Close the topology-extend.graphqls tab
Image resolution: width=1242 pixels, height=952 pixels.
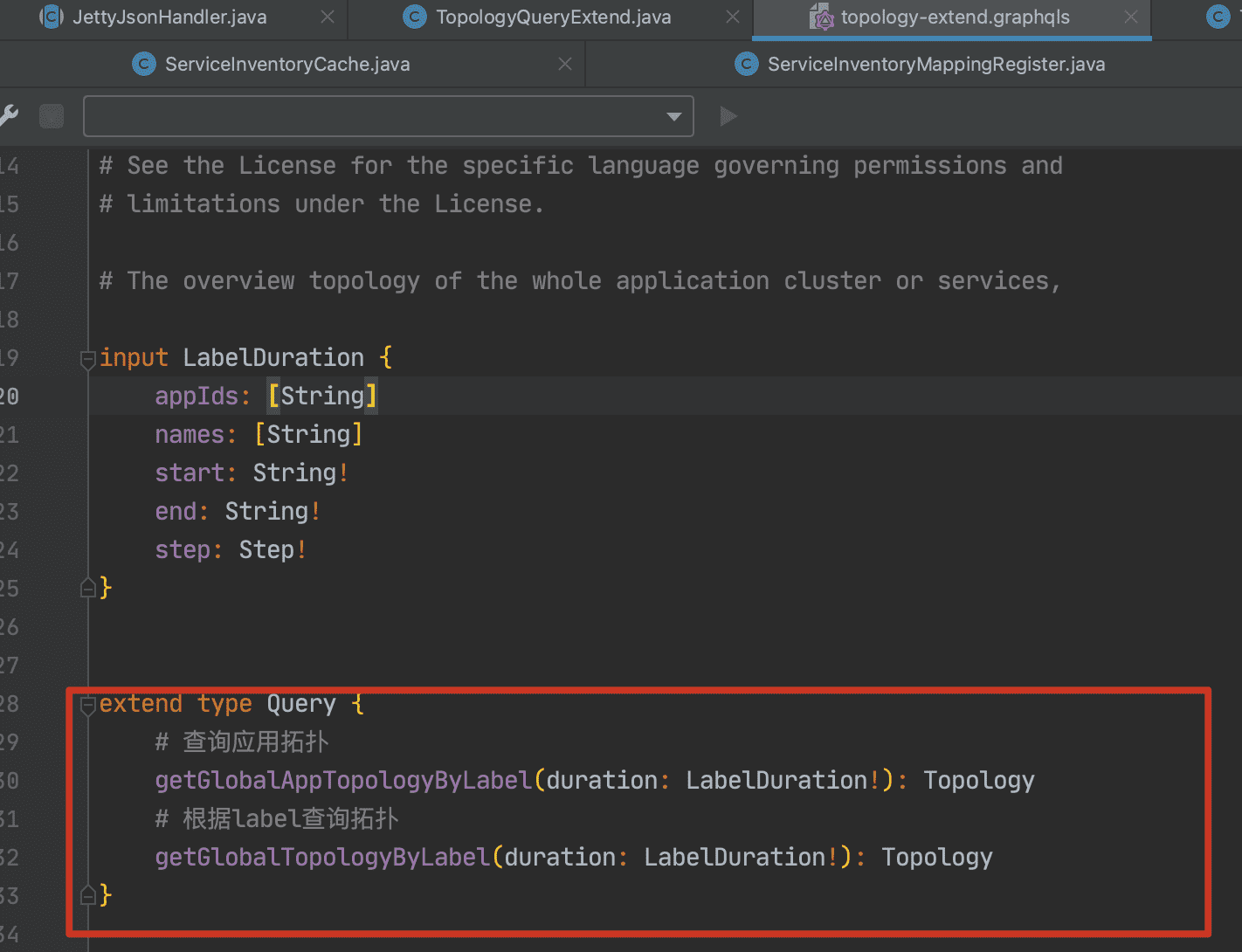pos(1131,17)
